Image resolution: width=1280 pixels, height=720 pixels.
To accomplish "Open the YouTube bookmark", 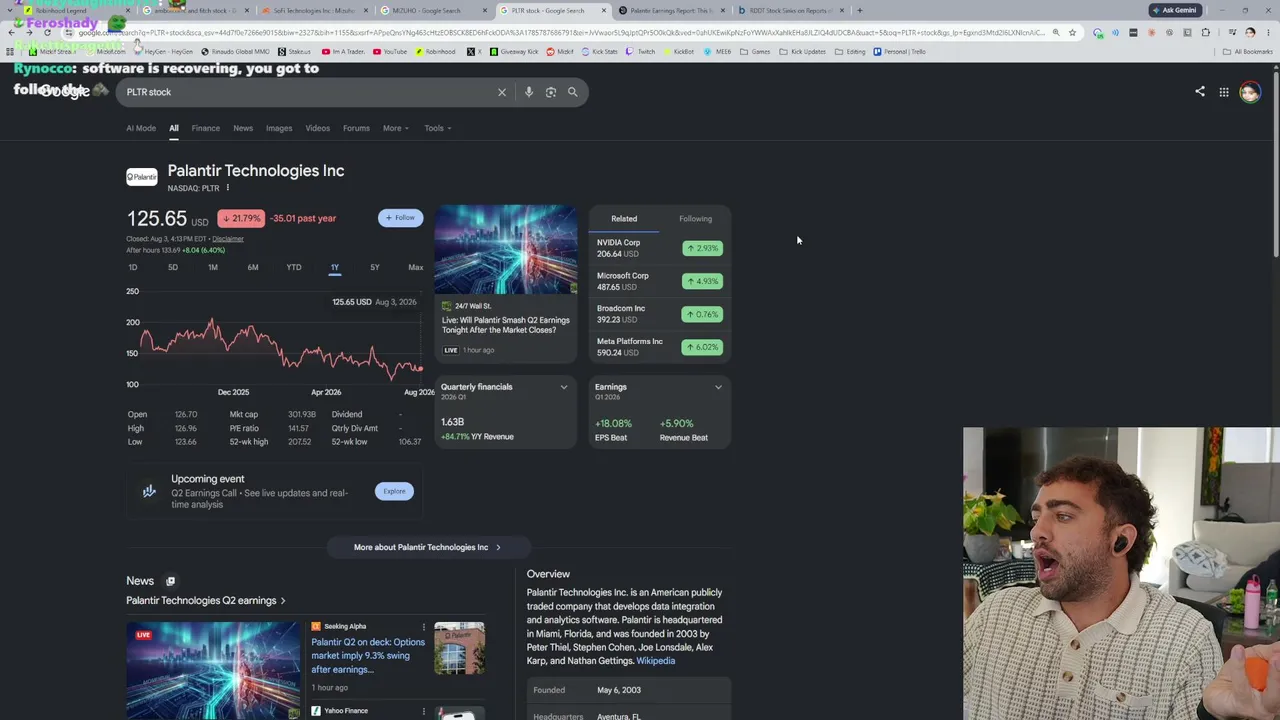I will [390, 51].
